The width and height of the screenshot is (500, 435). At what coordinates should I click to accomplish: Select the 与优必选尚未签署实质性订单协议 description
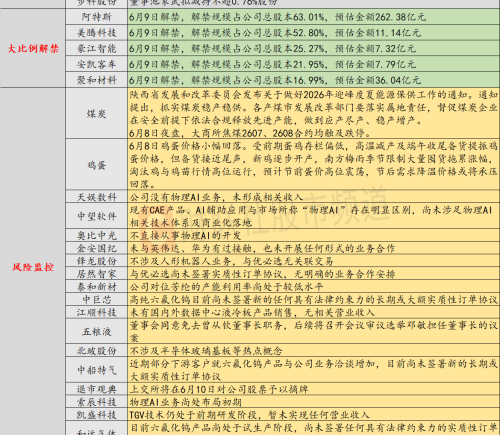click(313, 274)
